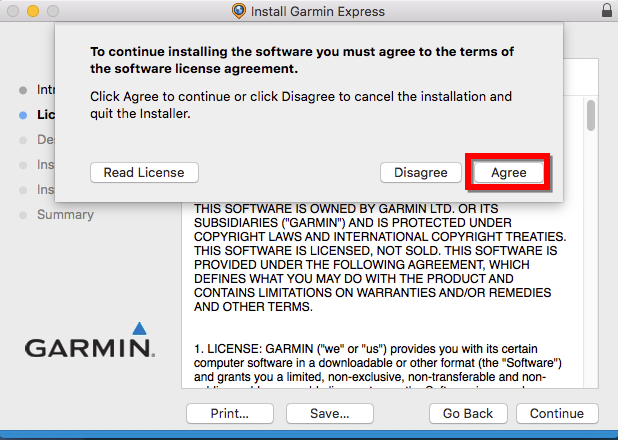The image size is (618, 440).
Task: Click the Go Back button
Action: point(468,413)
